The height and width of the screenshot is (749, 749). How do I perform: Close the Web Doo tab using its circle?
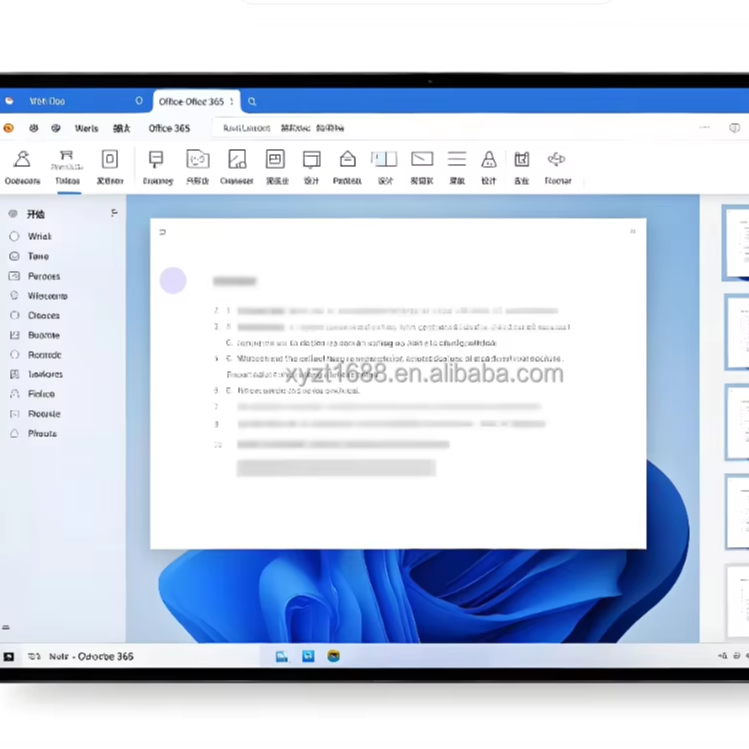coord(139,101)
